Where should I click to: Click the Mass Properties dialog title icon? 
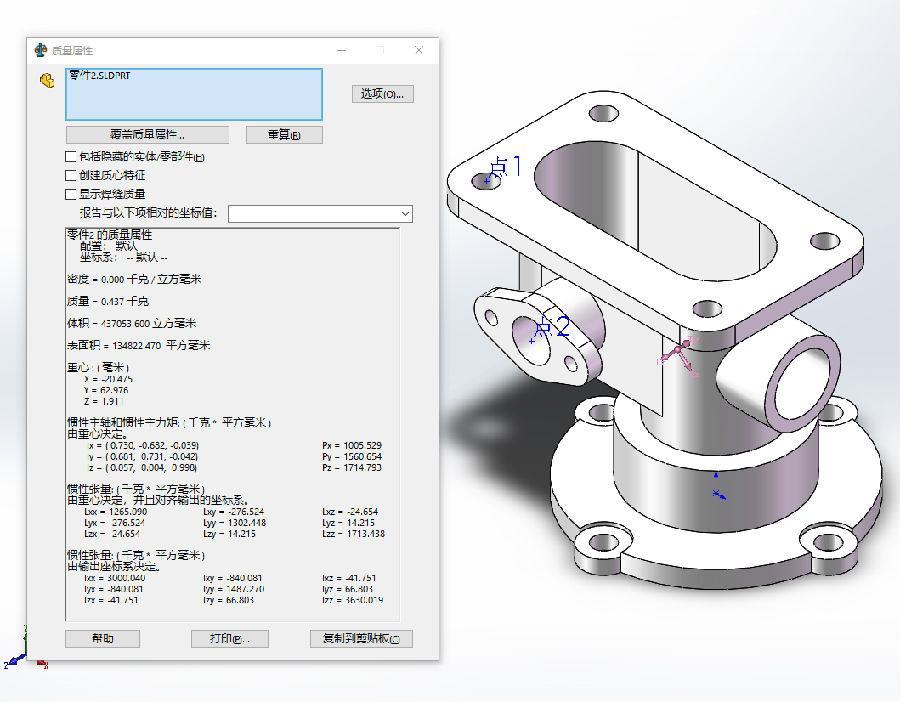(40, 50)
